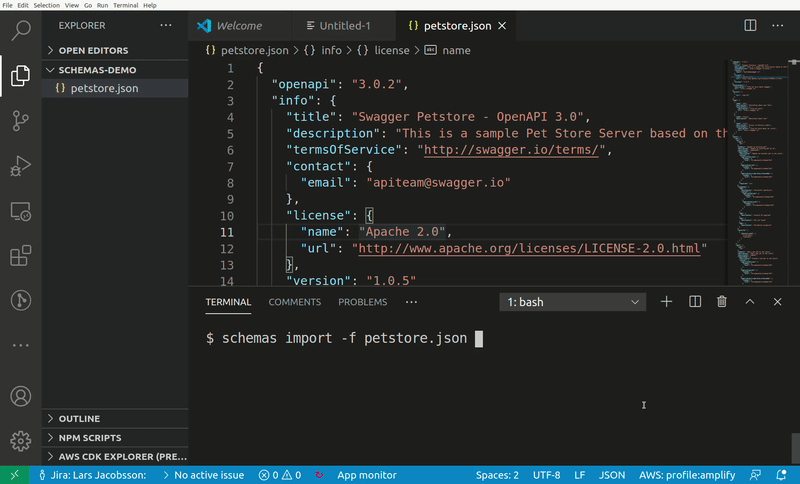Open the Search view in activity bar

coord(21,31)
